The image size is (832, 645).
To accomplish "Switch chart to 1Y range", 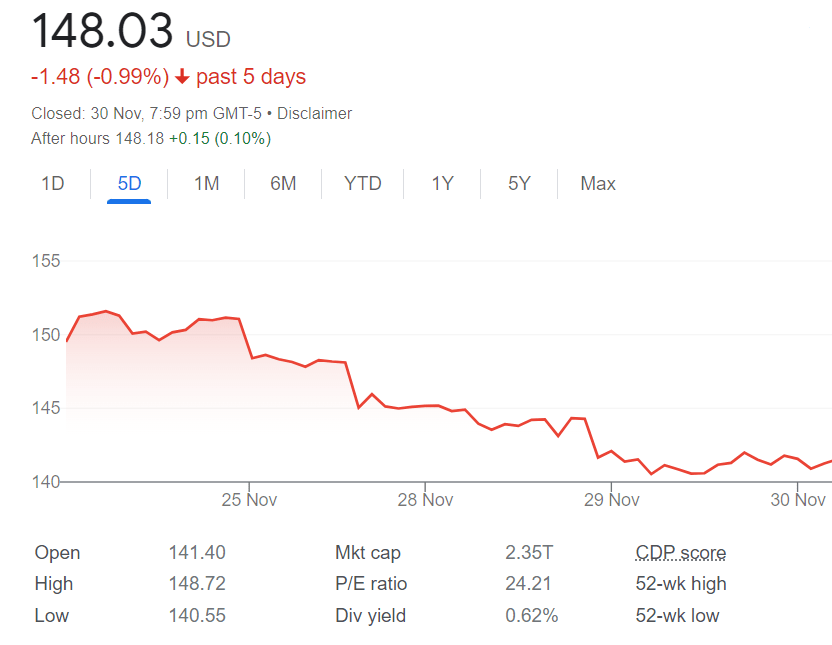I will point(442,184).
